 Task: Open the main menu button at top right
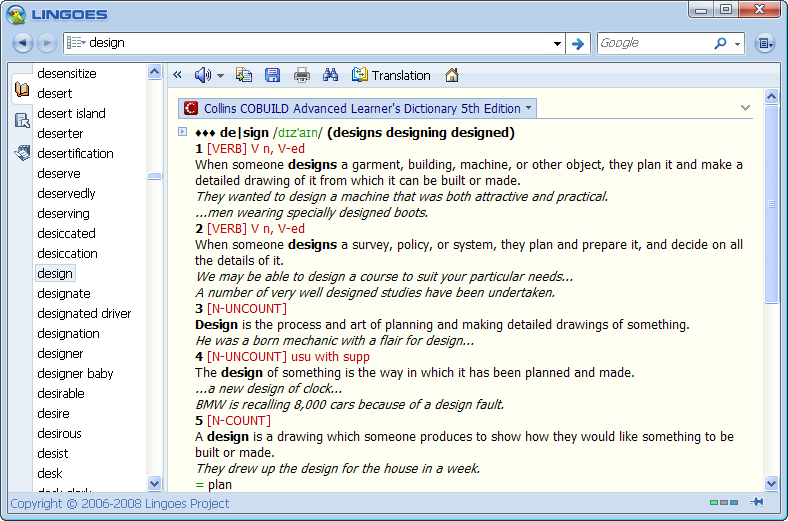[x=764, y=44]
